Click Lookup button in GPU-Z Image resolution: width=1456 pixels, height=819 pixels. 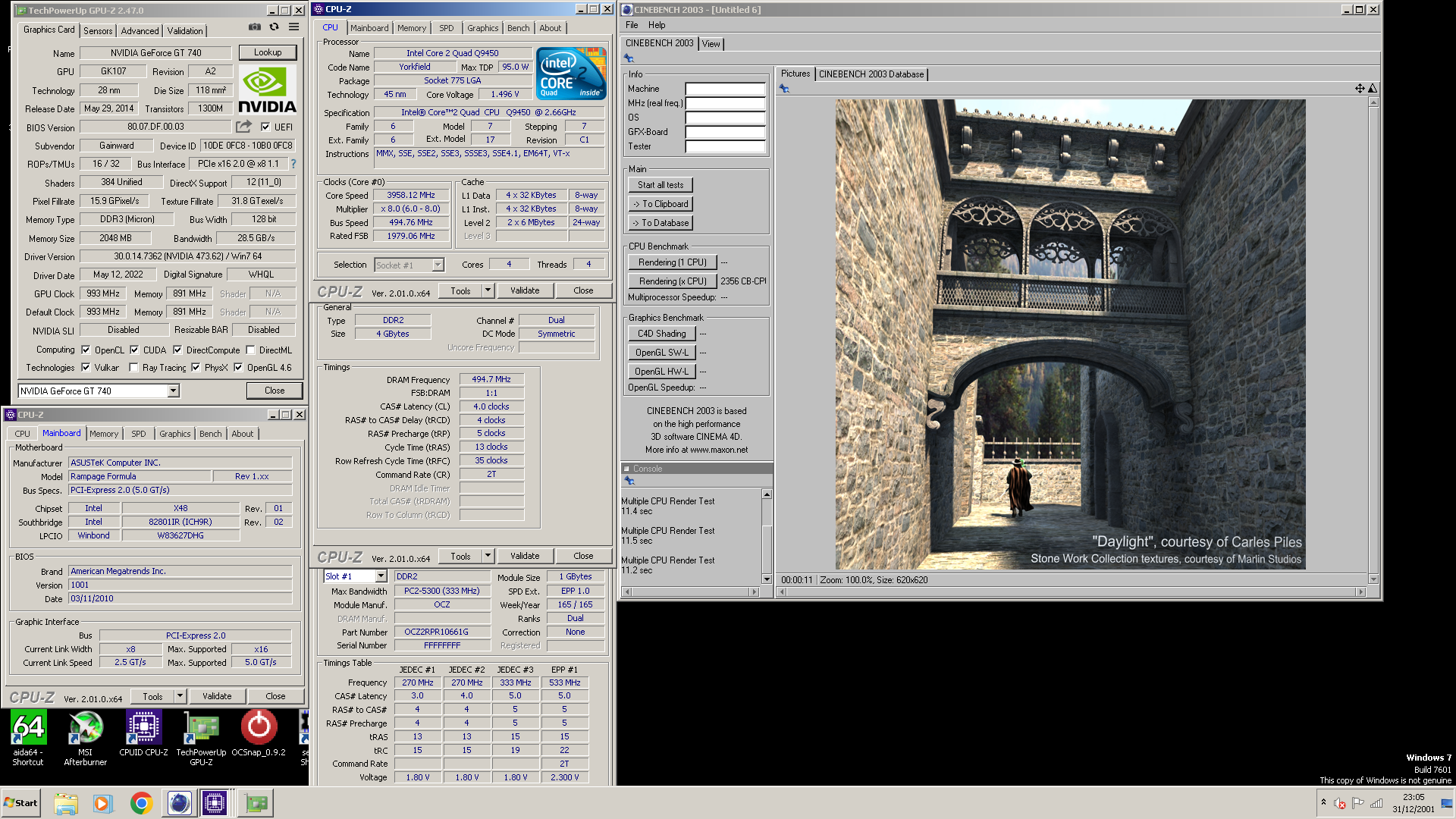[x=268, y=52]
